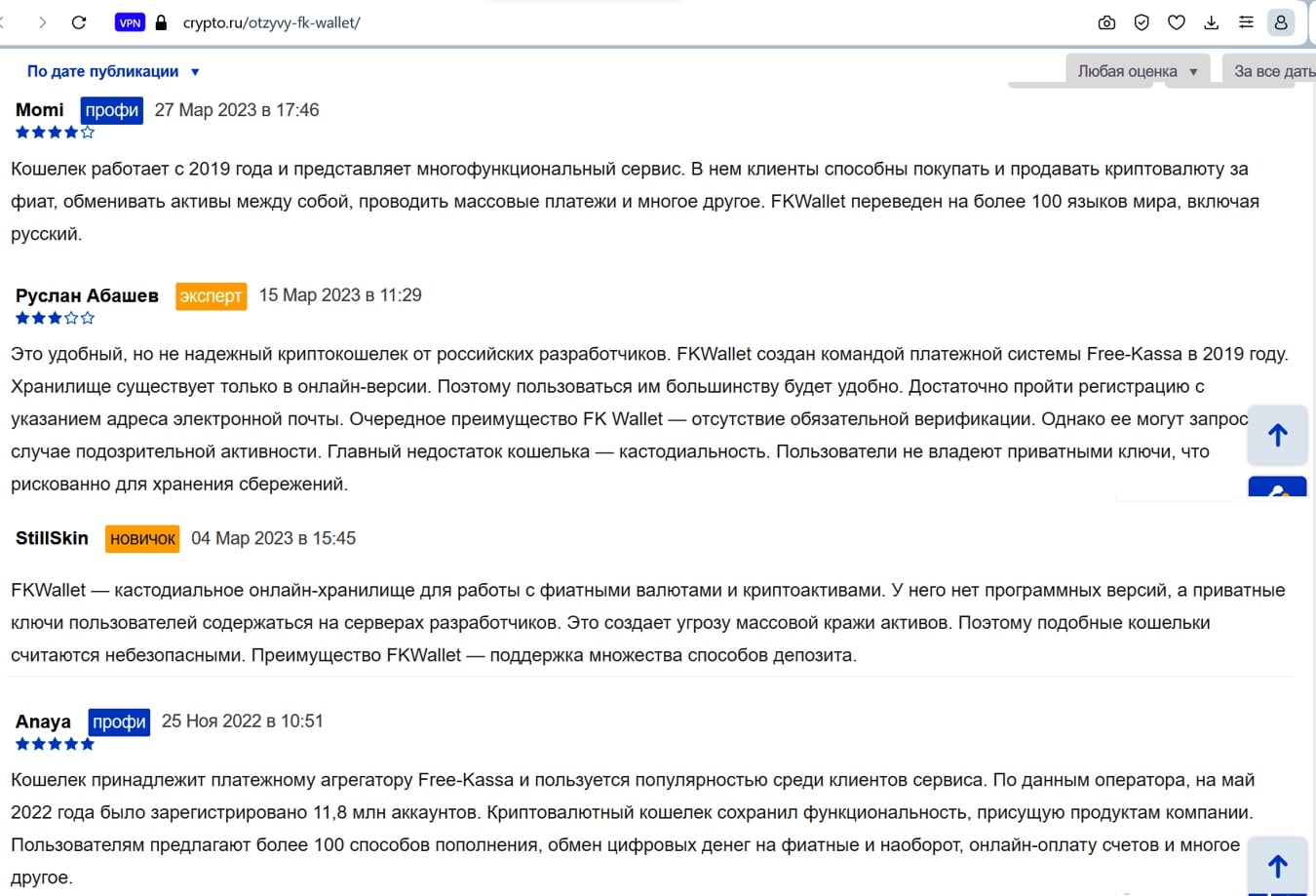Click the lower up-arrow button near Anaya review
1316x896 pixels.
[x=1277, y=866]
